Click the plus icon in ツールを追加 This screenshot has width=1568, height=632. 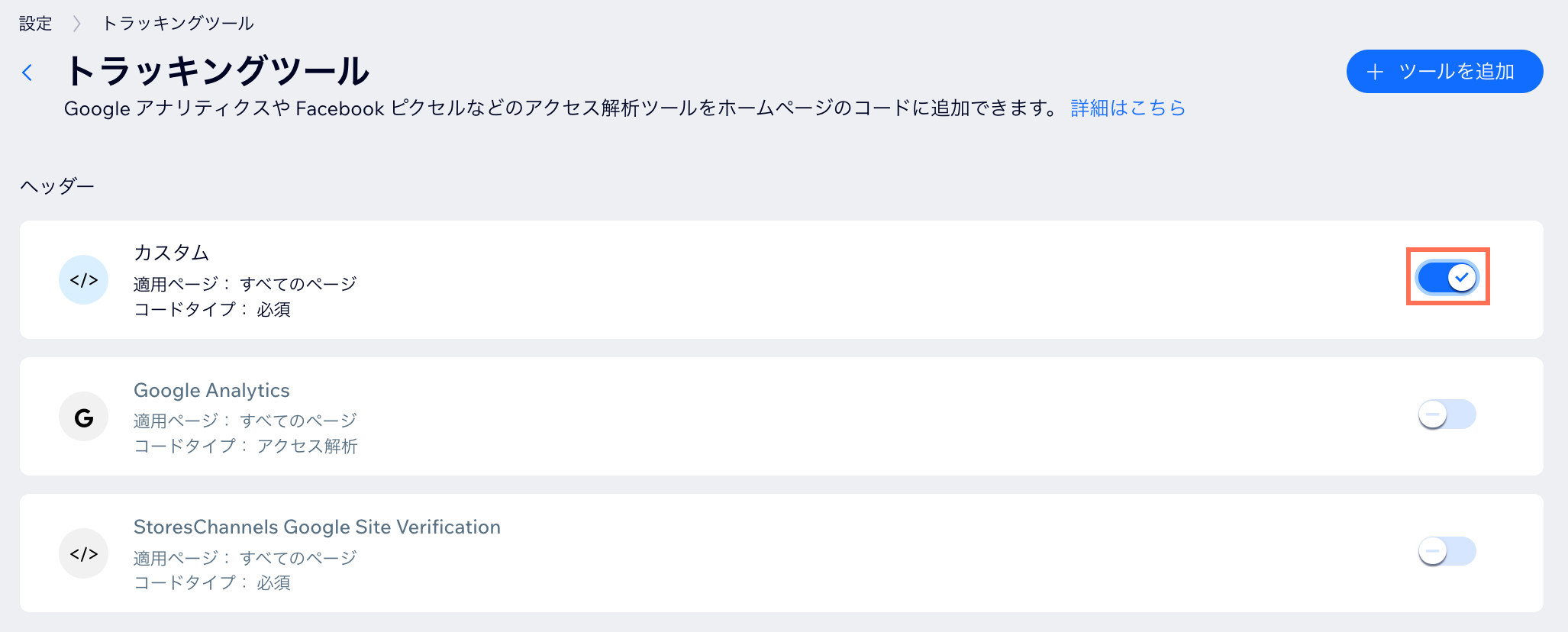[x=1375, y=72]
